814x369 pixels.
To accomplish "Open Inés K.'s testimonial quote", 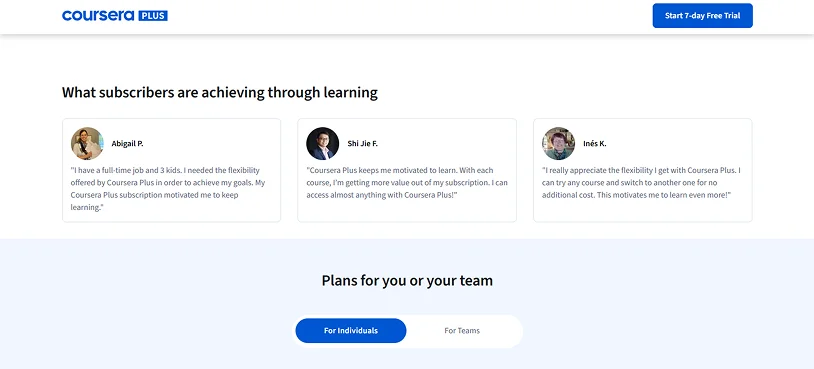I will pyautogui.click(x=642, y=183).
